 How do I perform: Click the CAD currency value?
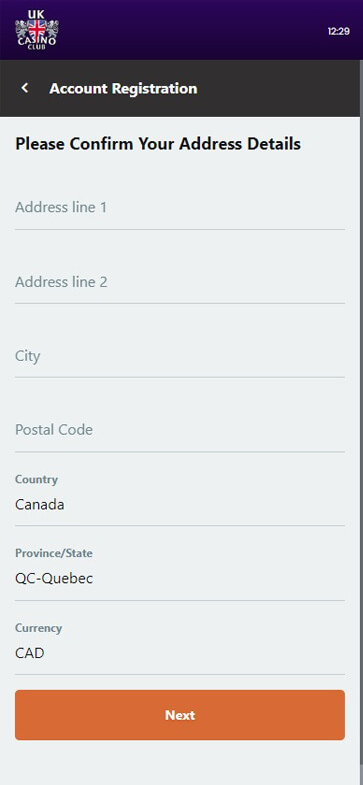[x=30, y=653]
